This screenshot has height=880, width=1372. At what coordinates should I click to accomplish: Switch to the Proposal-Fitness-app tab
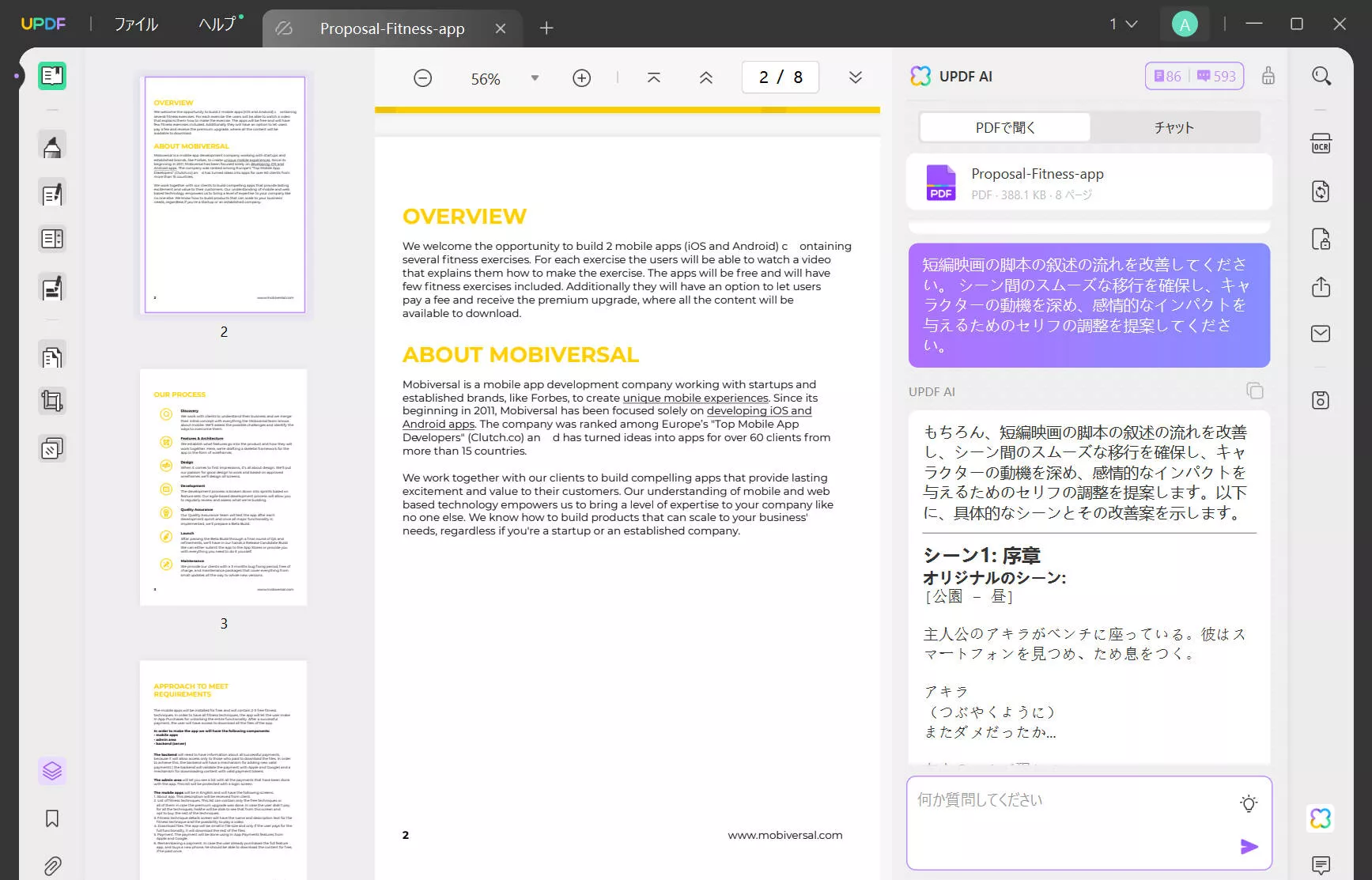[x=392, y=28]
